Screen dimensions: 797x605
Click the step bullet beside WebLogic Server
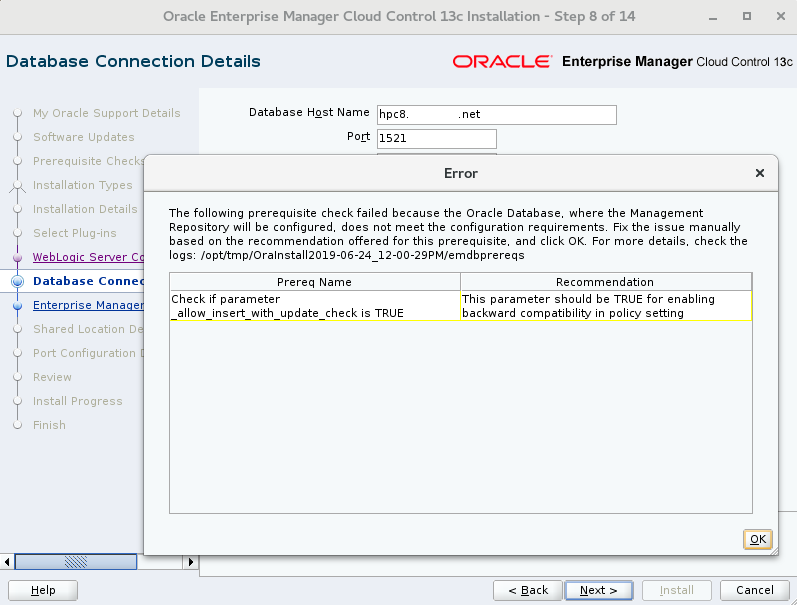coord(18,257)
